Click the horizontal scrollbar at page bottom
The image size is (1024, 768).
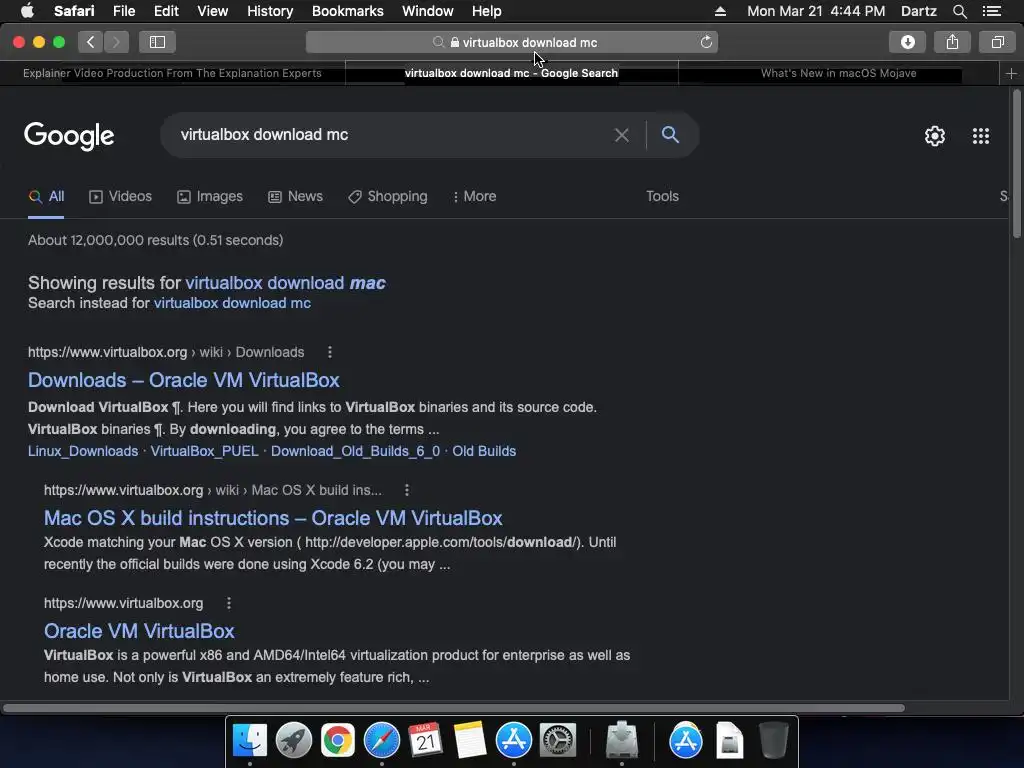453,708
